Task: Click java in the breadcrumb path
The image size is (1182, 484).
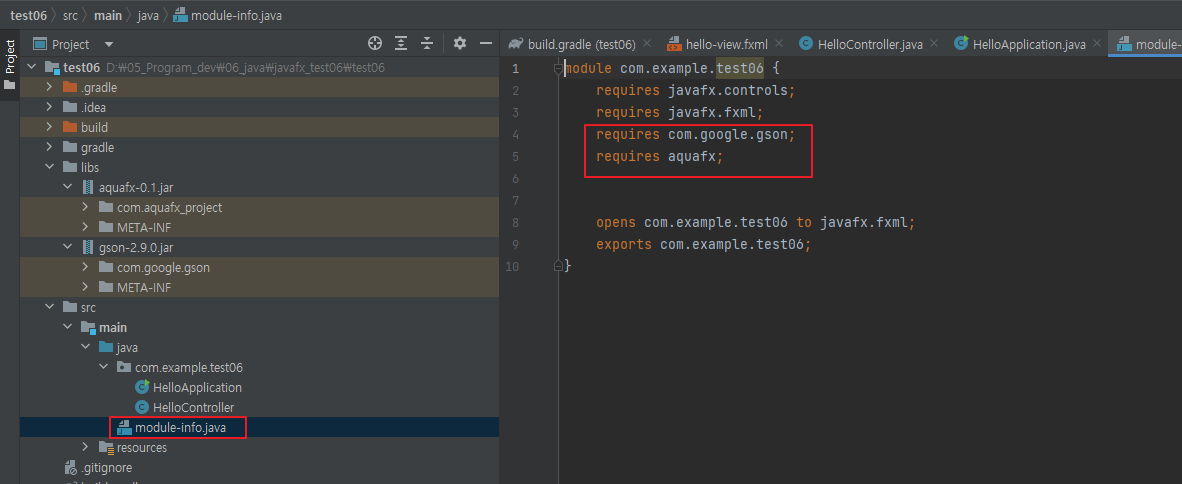Action: pos(149,14)
